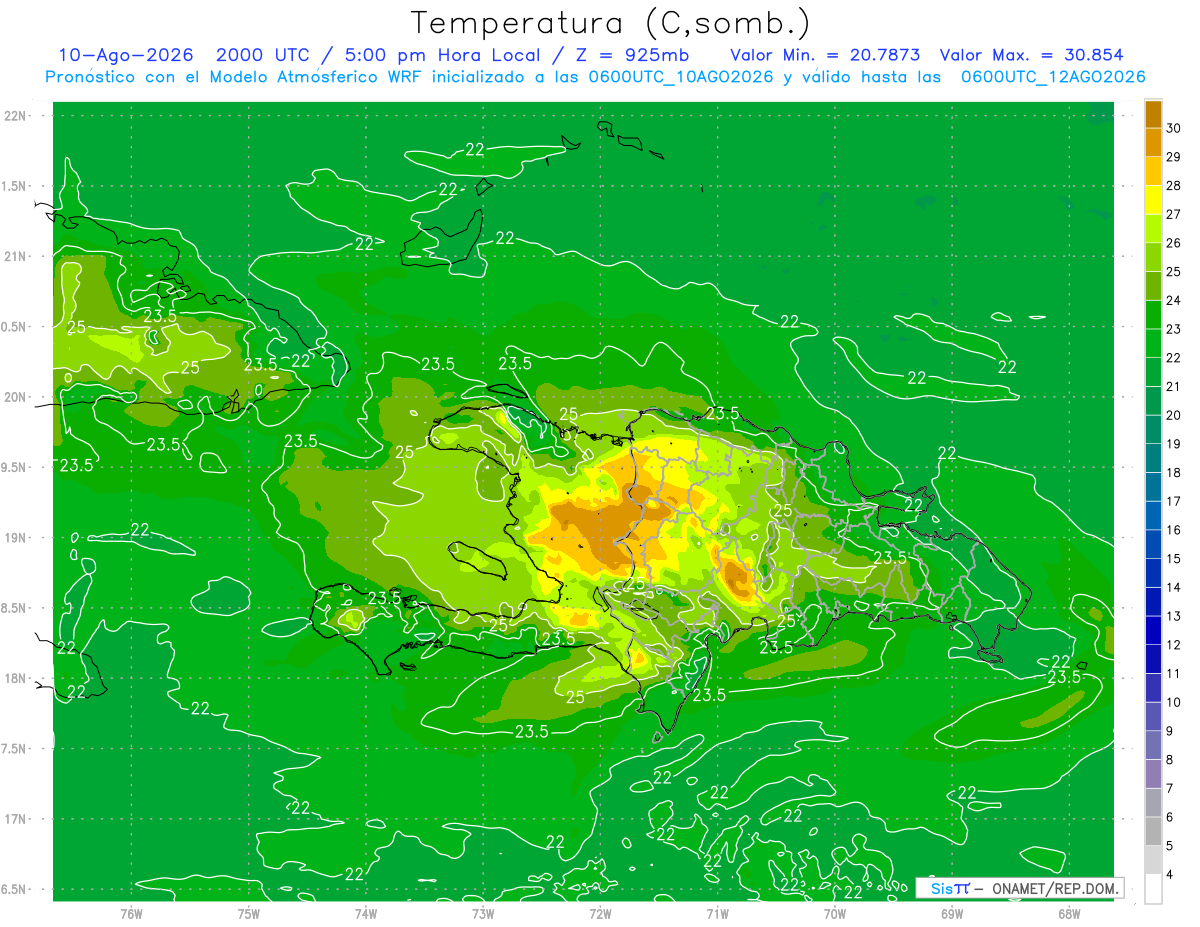Select the dark blue swatch between 12 and 13
This screenshot has height=927, width=1200.
click(1153, 631)
